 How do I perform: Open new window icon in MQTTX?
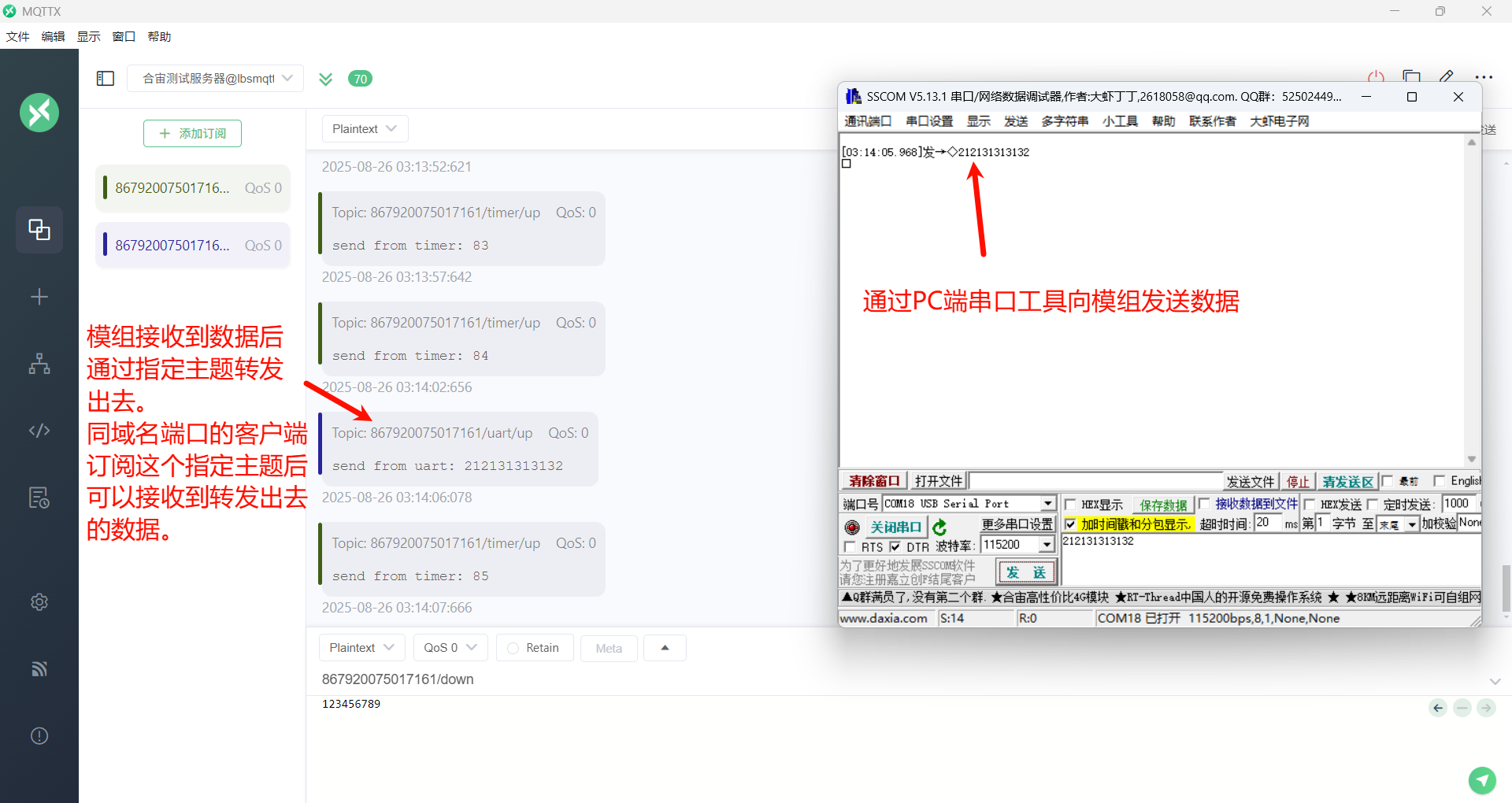1411,77
